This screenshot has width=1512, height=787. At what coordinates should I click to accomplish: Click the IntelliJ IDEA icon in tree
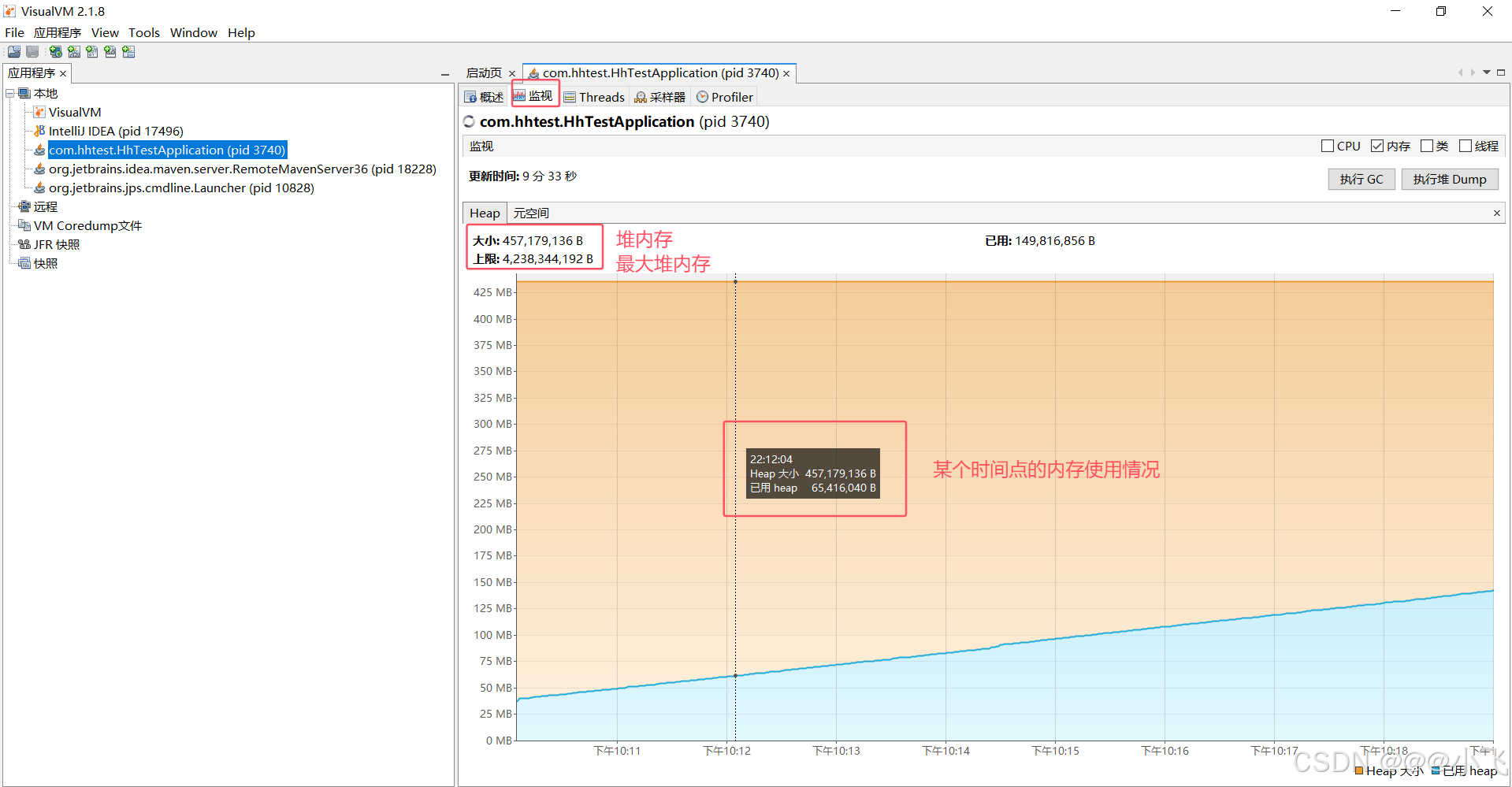pos(39,132)
